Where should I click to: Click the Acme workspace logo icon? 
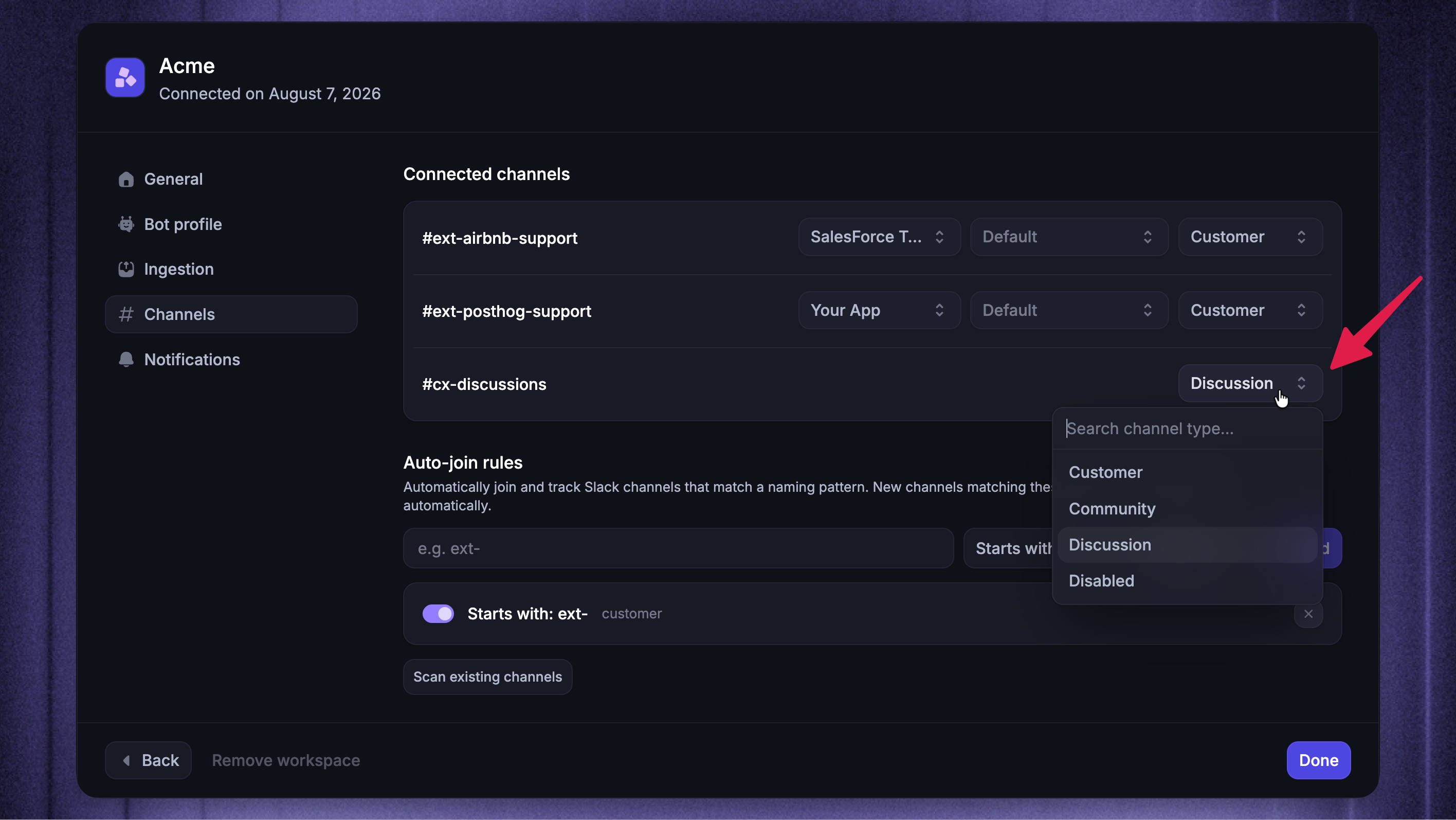pyautogui.click(x=125, y=78)
